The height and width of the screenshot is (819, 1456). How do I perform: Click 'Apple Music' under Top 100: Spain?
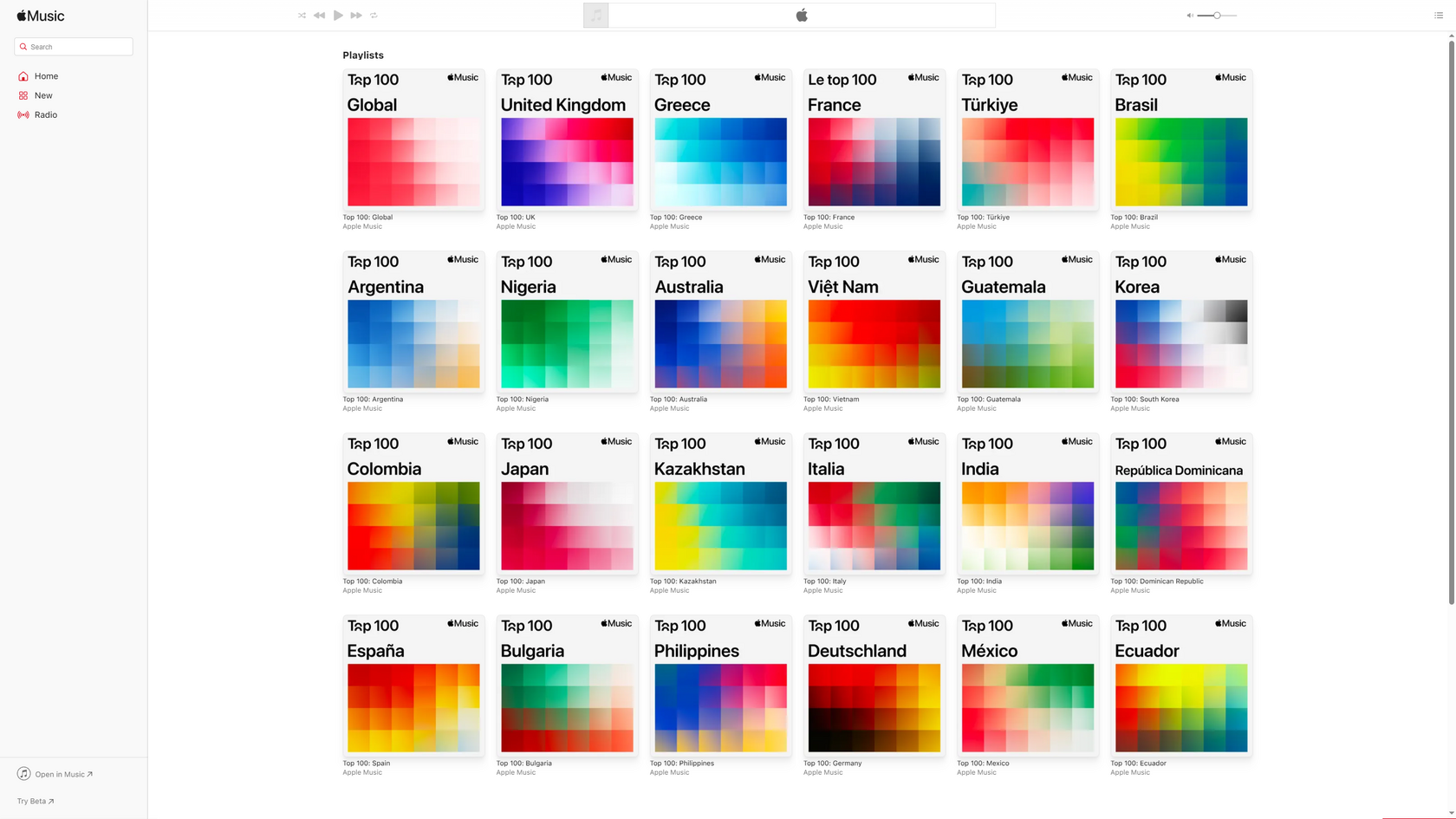point(362,773)
